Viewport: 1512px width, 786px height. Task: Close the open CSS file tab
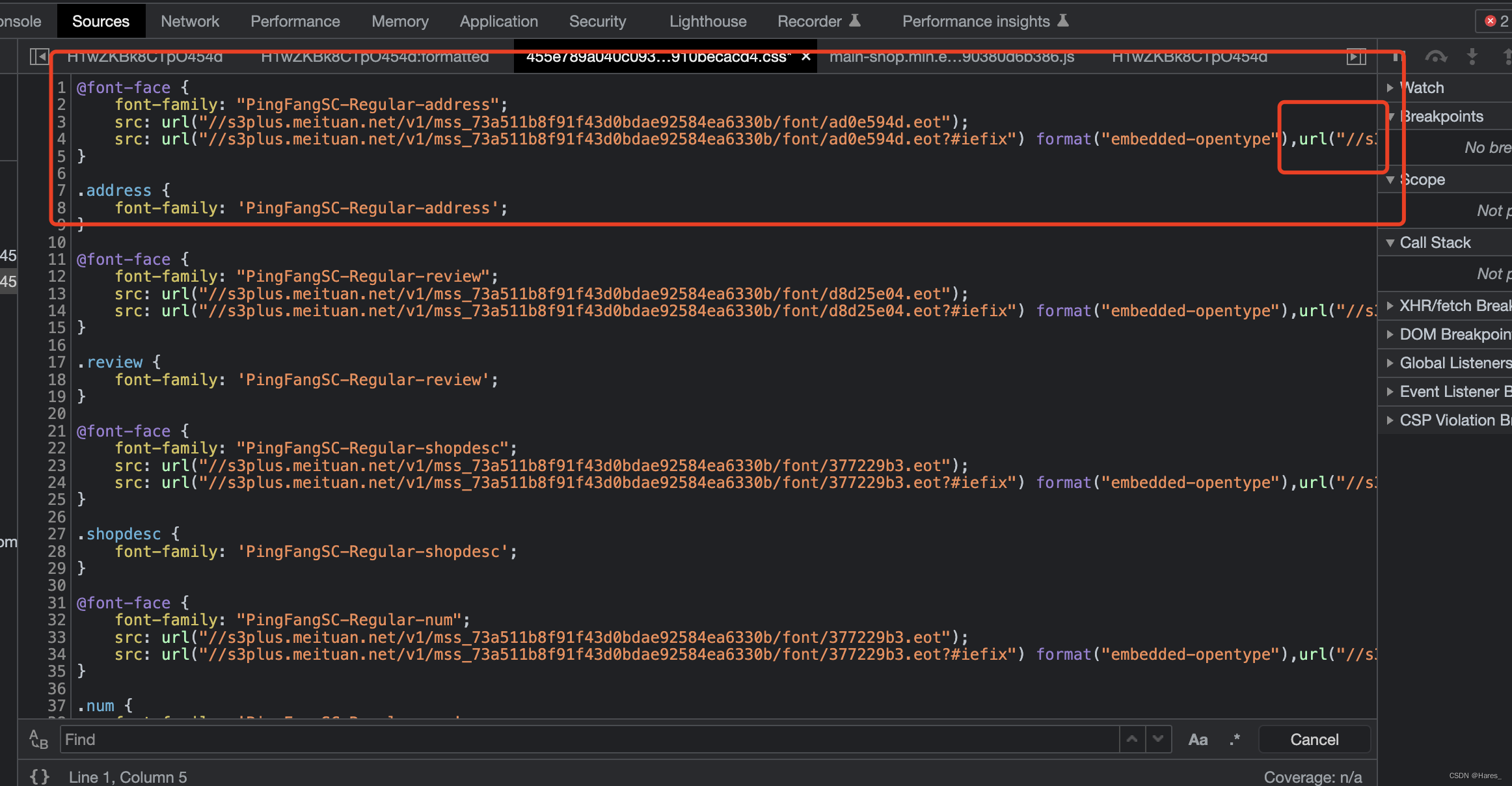pos(806,57)
